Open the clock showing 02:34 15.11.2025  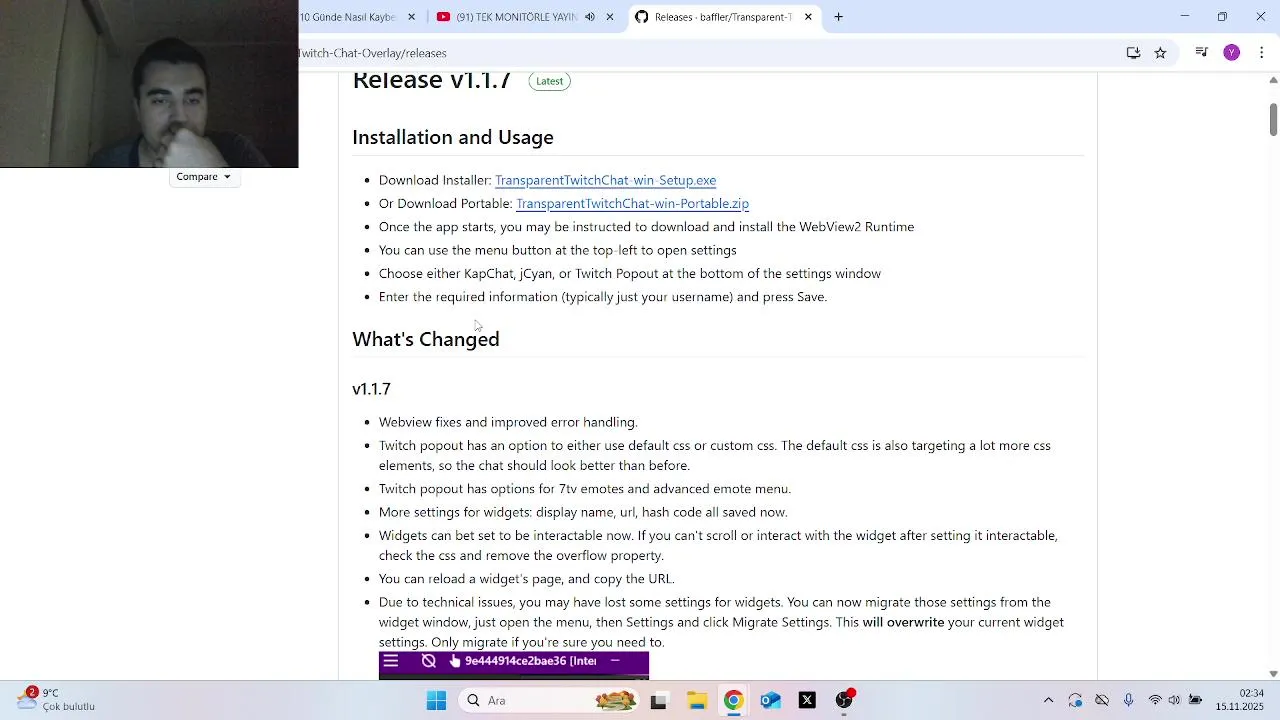(1240, 700)
